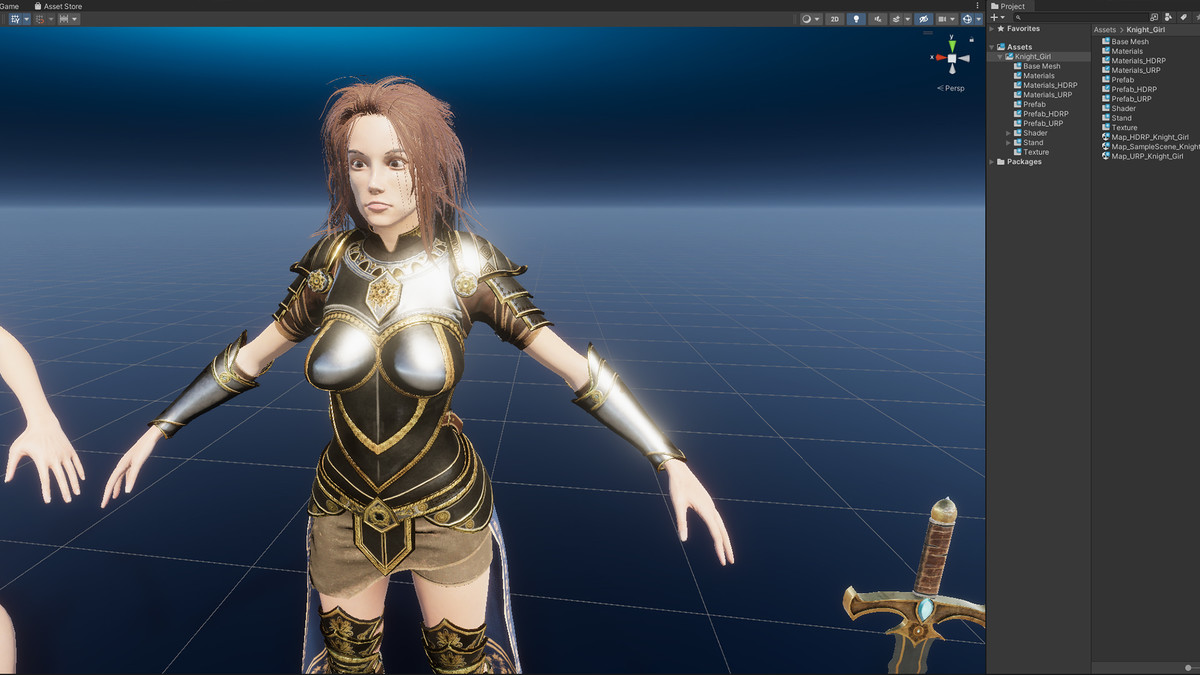Screen dimensions: 1200x675
Task: Select Materials_URP in the right asset list
Action: click(1136, 70)
